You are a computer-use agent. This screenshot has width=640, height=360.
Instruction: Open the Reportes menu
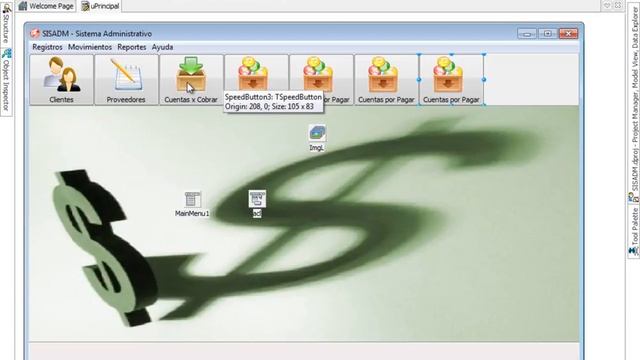131,47
